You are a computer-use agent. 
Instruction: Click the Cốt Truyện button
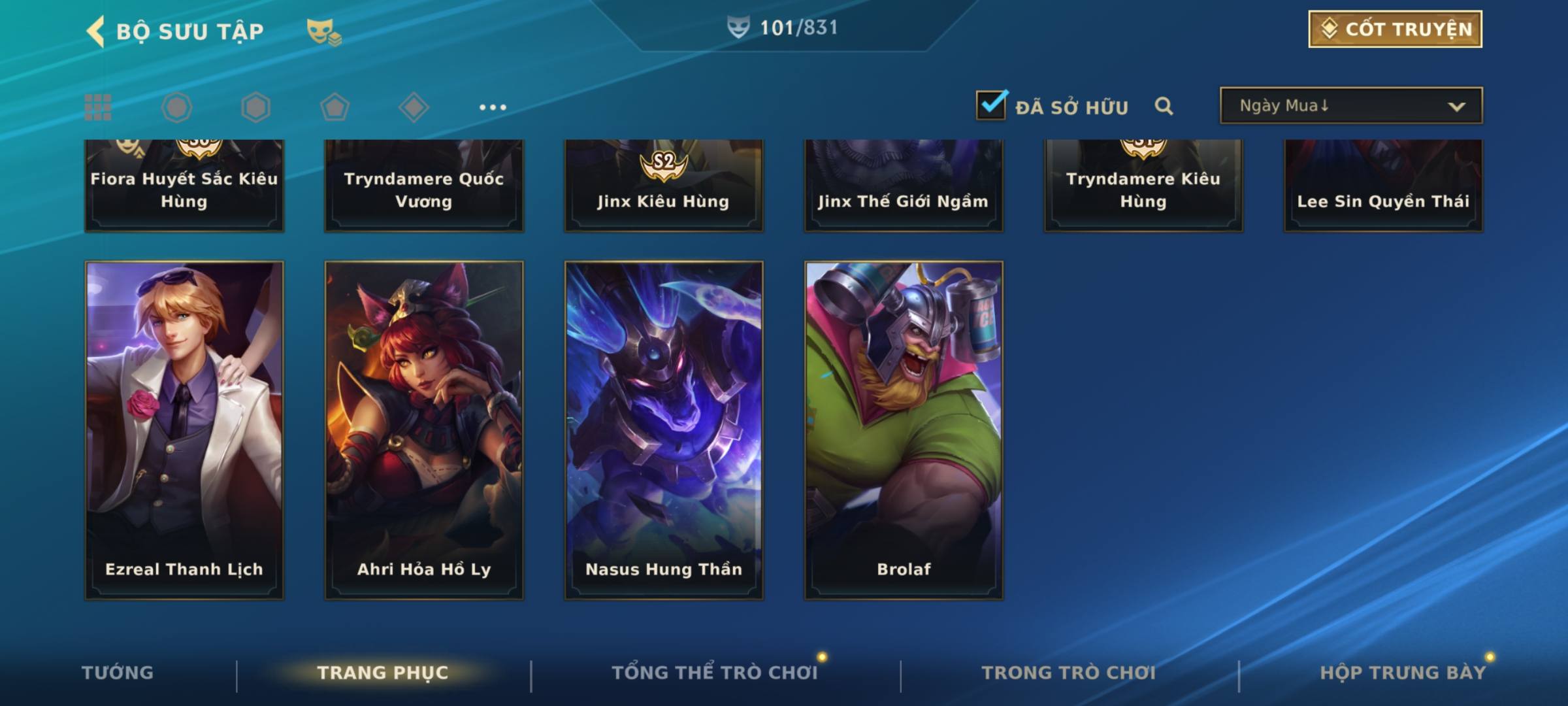(1395, 29)
